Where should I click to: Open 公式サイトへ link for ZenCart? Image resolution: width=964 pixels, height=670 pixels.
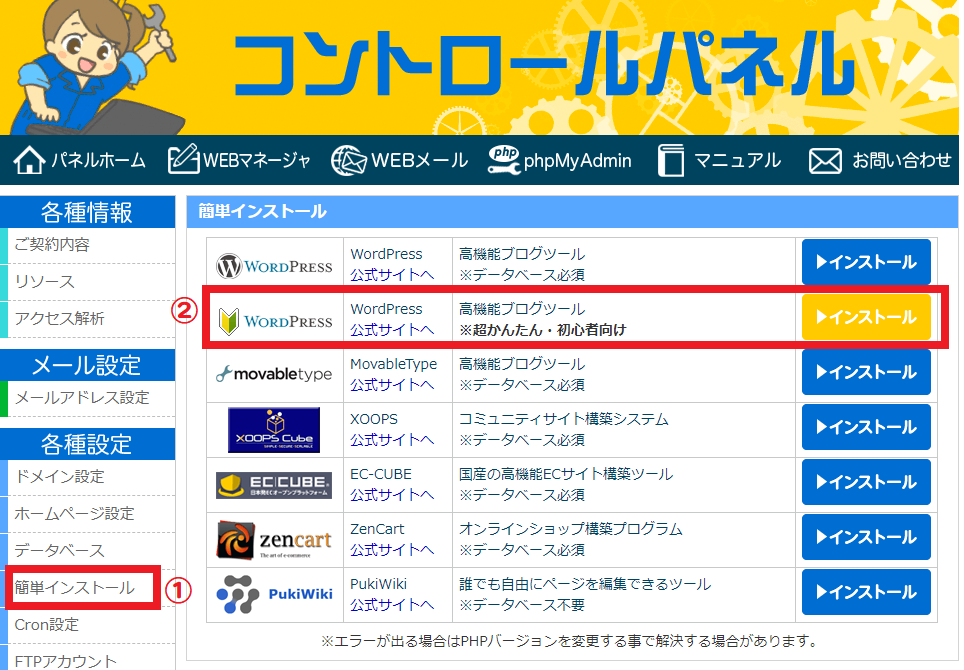coord(392,550)
